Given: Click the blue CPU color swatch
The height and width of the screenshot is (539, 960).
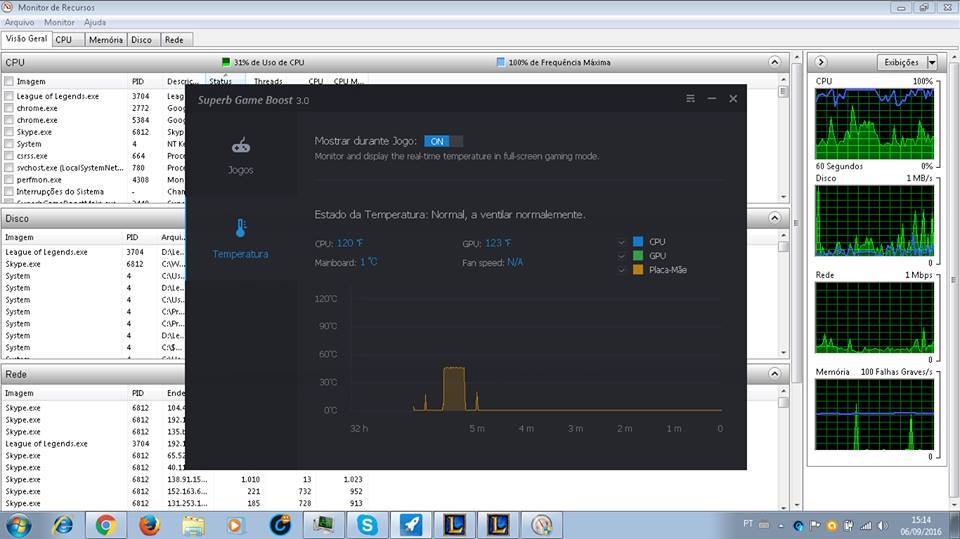Looking at the screenshot, I should 638,241.
